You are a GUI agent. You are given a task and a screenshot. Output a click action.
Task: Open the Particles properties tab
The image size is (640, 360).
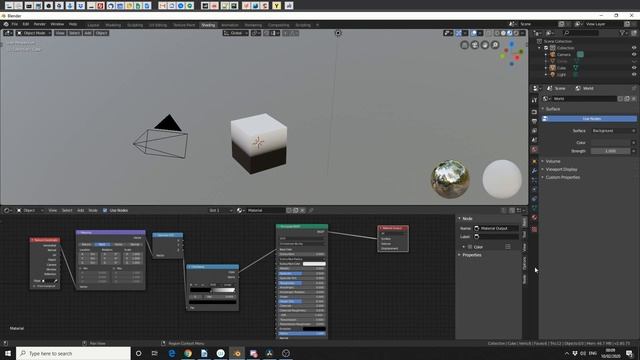(x=534, y=180)
